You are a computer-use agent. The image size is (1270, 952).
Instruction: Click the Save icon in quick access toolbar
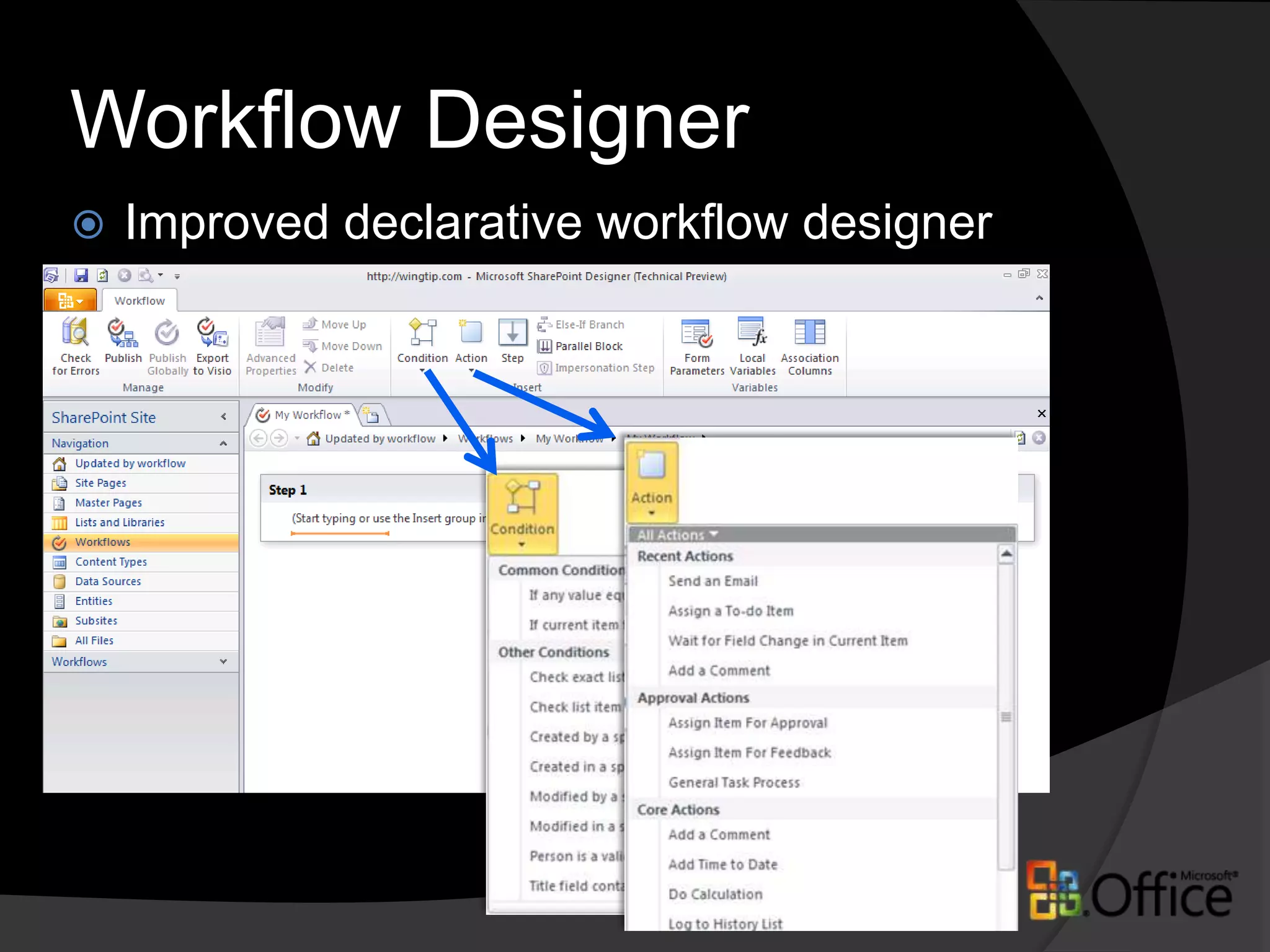tap(81, 275)
